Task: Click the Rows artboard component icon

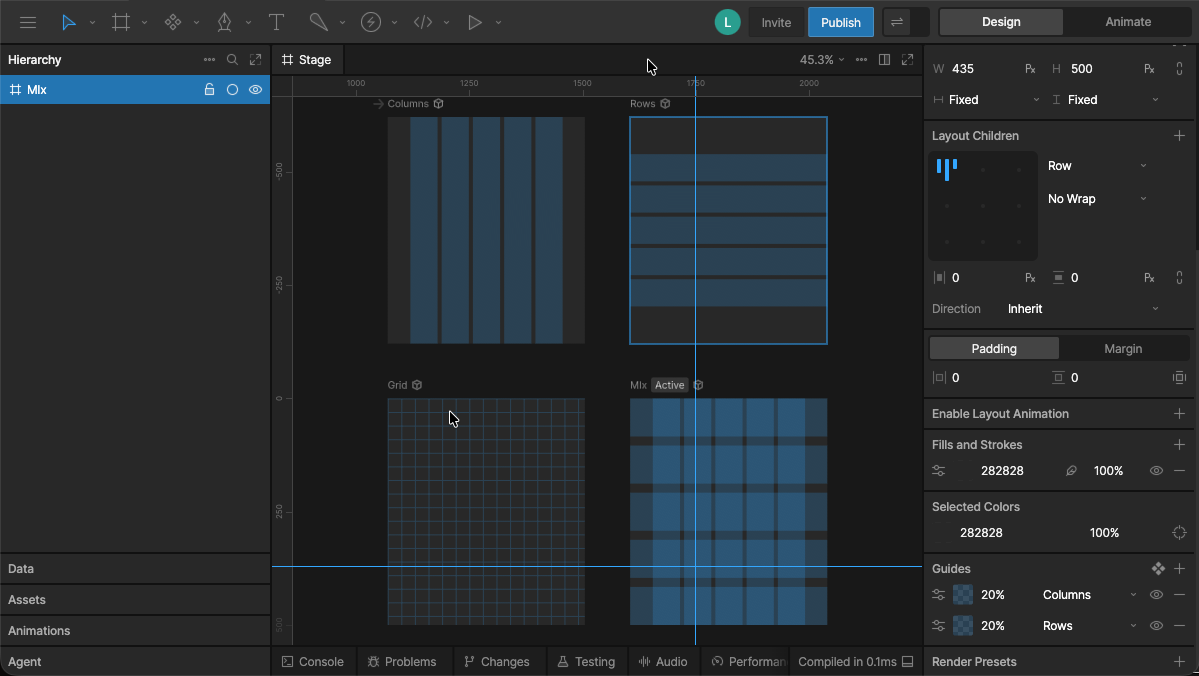Action: click(665, 104)
